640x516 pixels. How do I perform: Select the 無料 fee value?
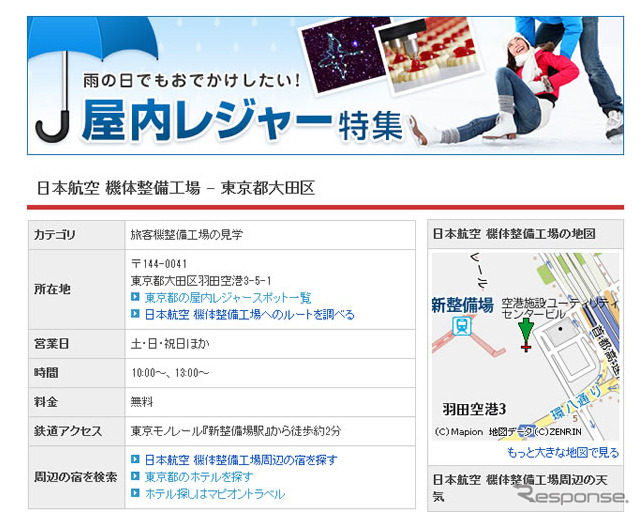click(142, 402)
